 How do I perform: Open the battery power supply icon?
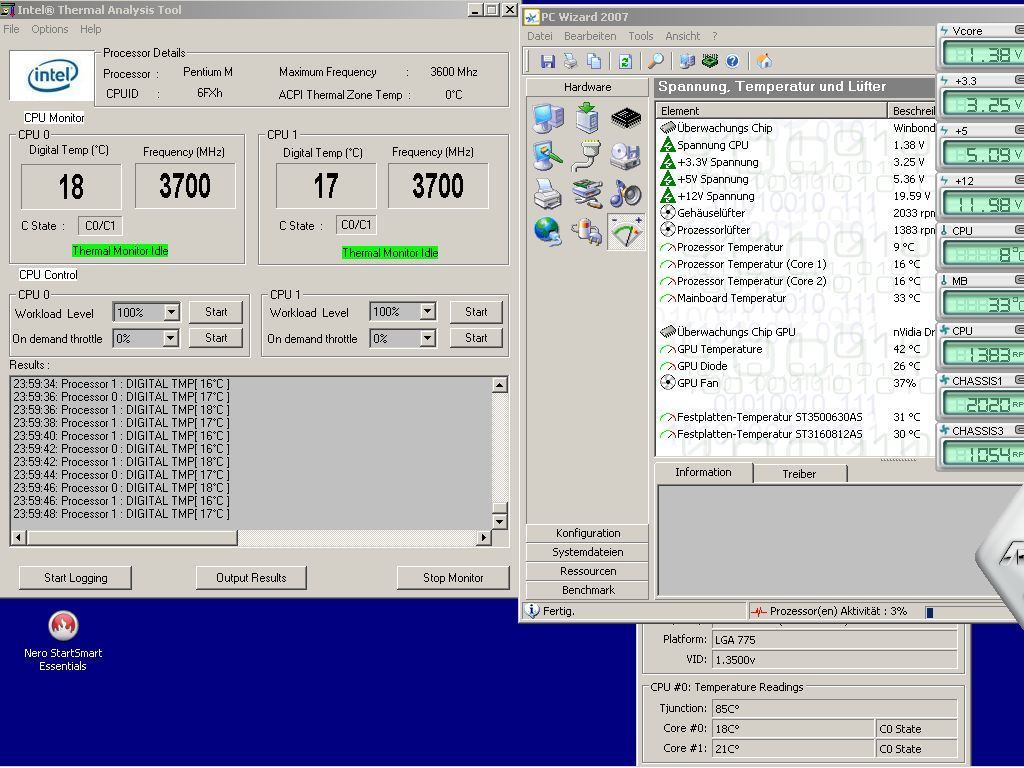[x=586, y=232]
